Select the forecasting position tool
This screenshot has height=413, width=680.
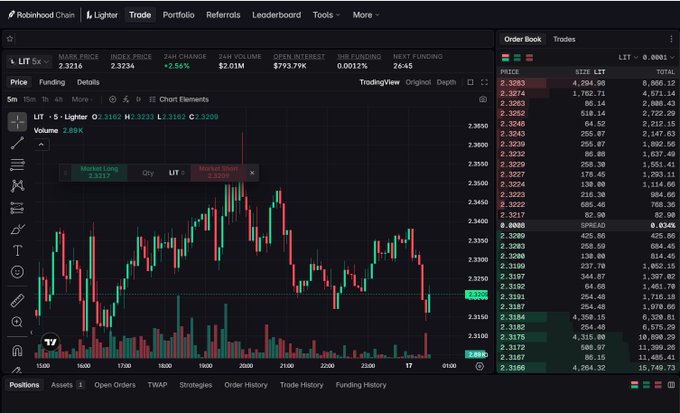pos(17,208)
